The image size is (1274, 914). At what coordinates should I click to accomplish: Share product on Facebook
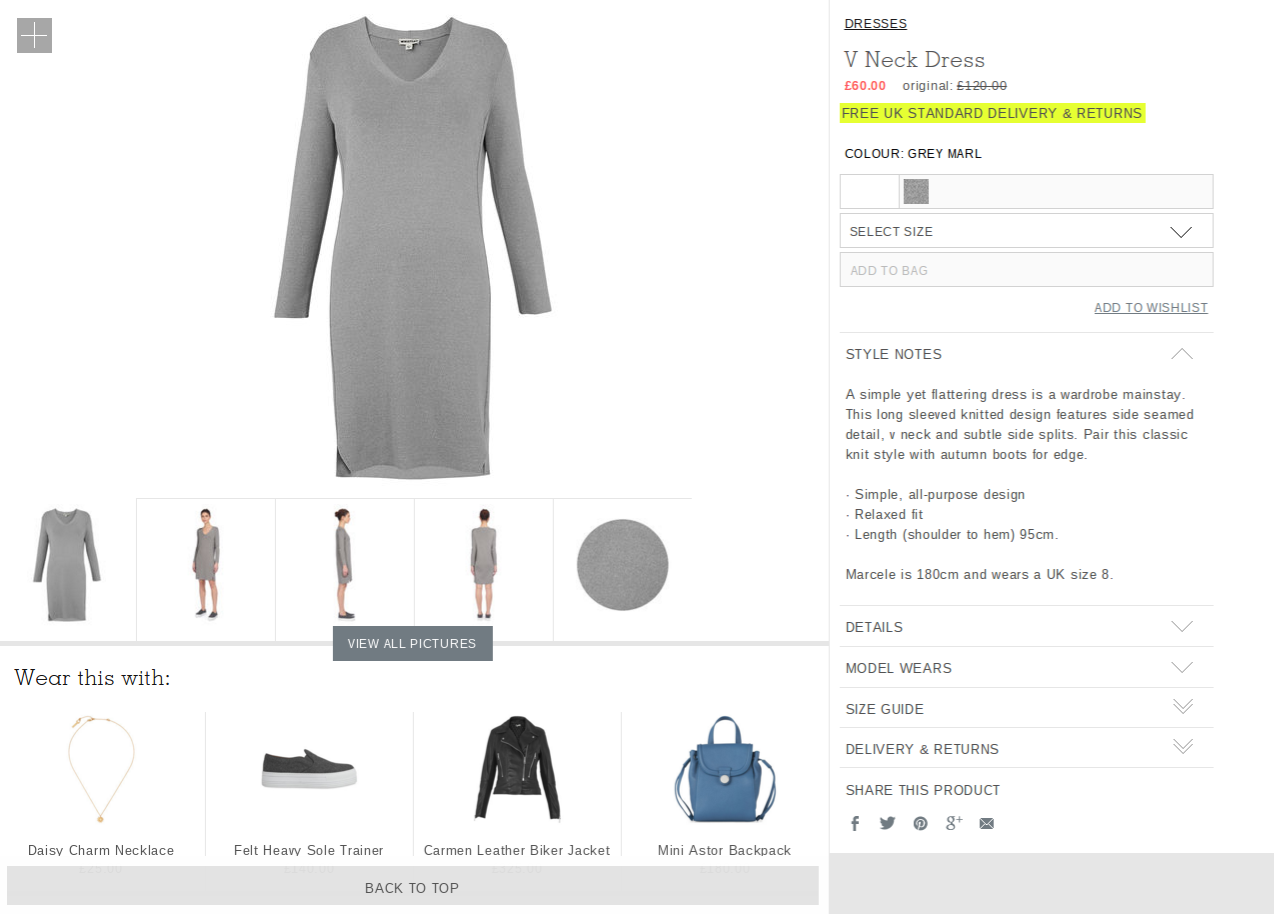[855, 823]
